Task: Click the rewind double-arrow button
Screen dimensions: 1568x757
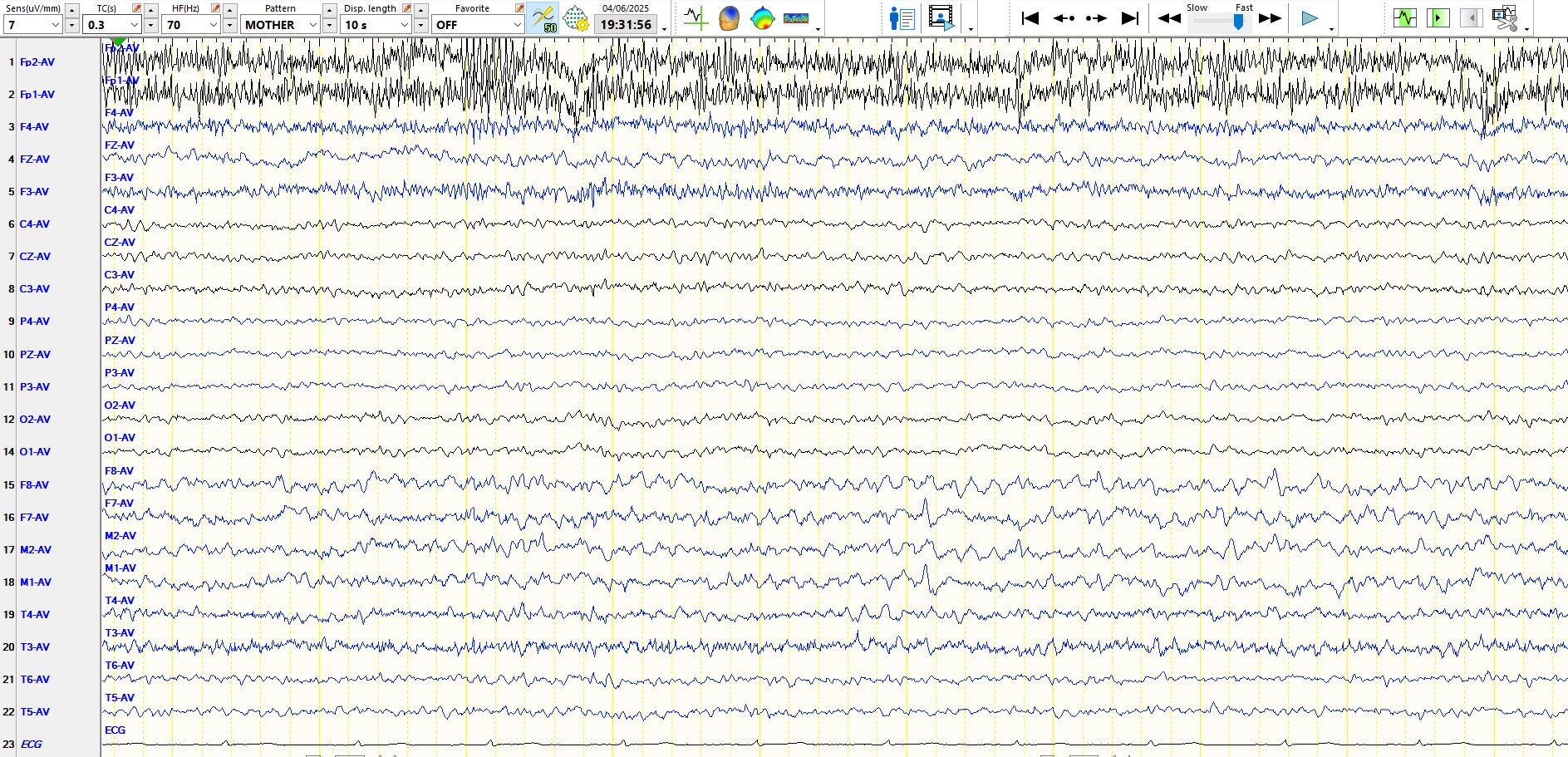Action: (1169, 18)
